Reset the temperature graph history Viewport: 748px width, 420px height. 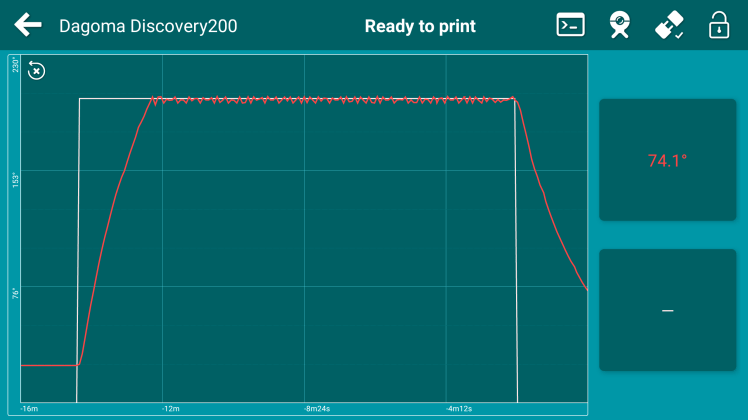click(36, 70)
